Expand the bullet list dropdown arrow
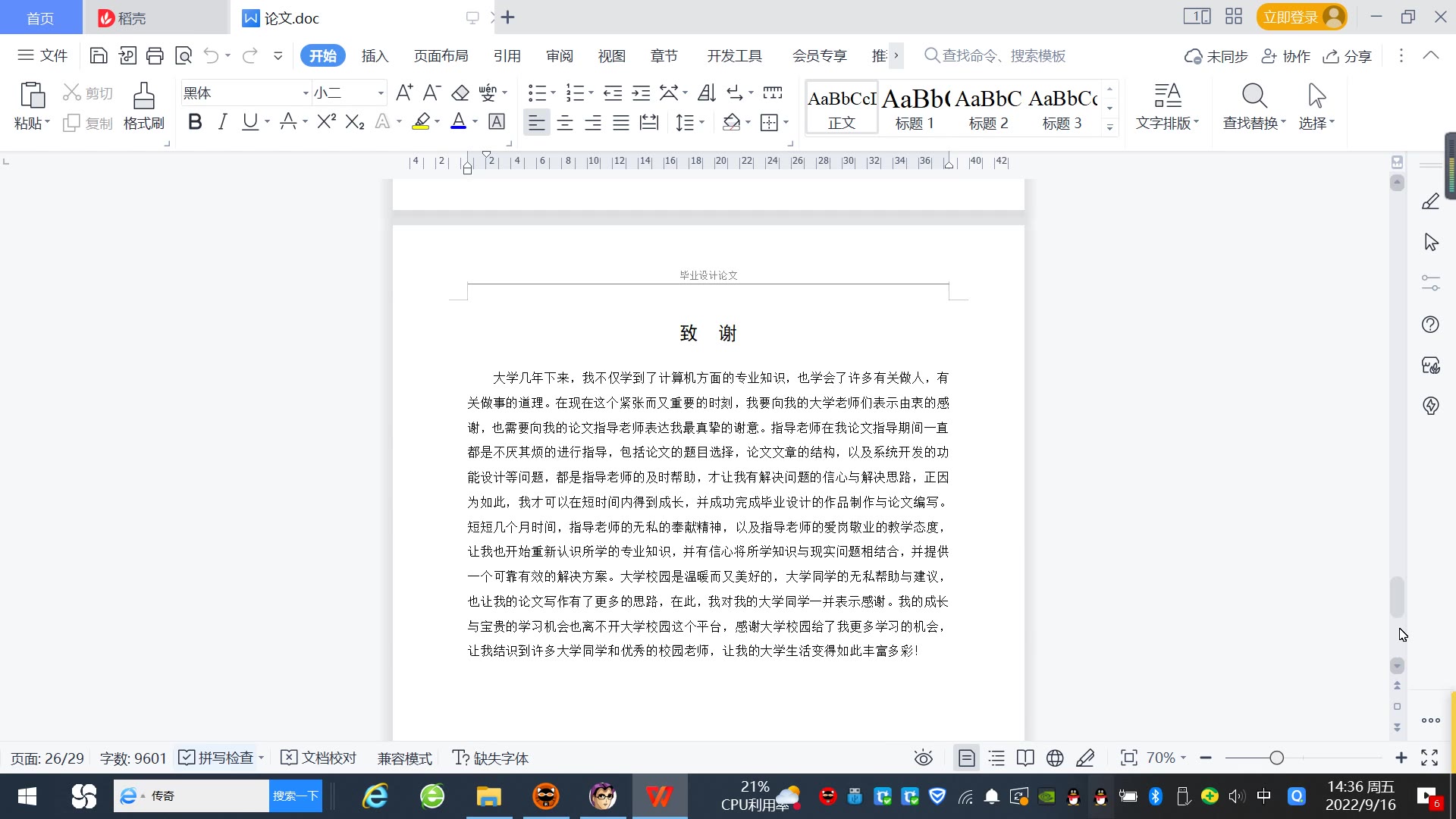1456x819 pixels. pyautogui.click(x=553, y=93)
